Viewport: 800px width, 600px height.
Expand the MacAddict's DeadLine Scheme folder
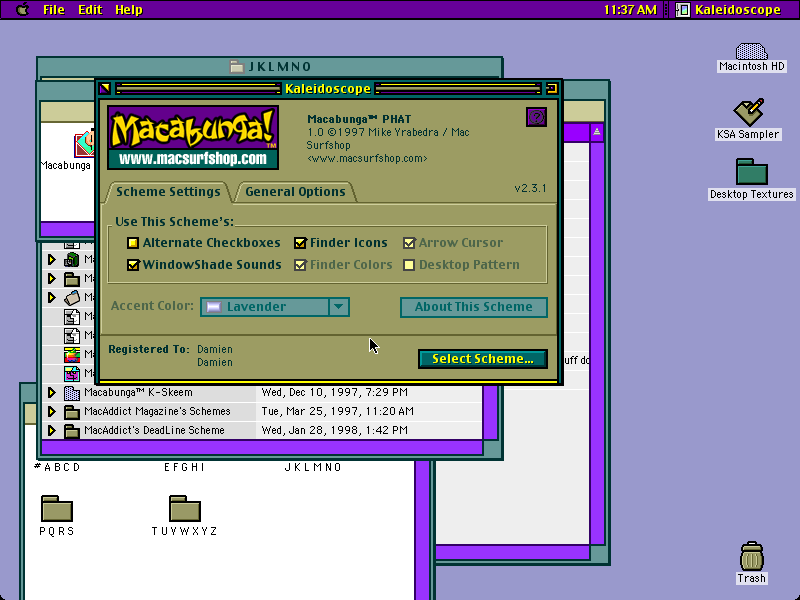[52, 430]
